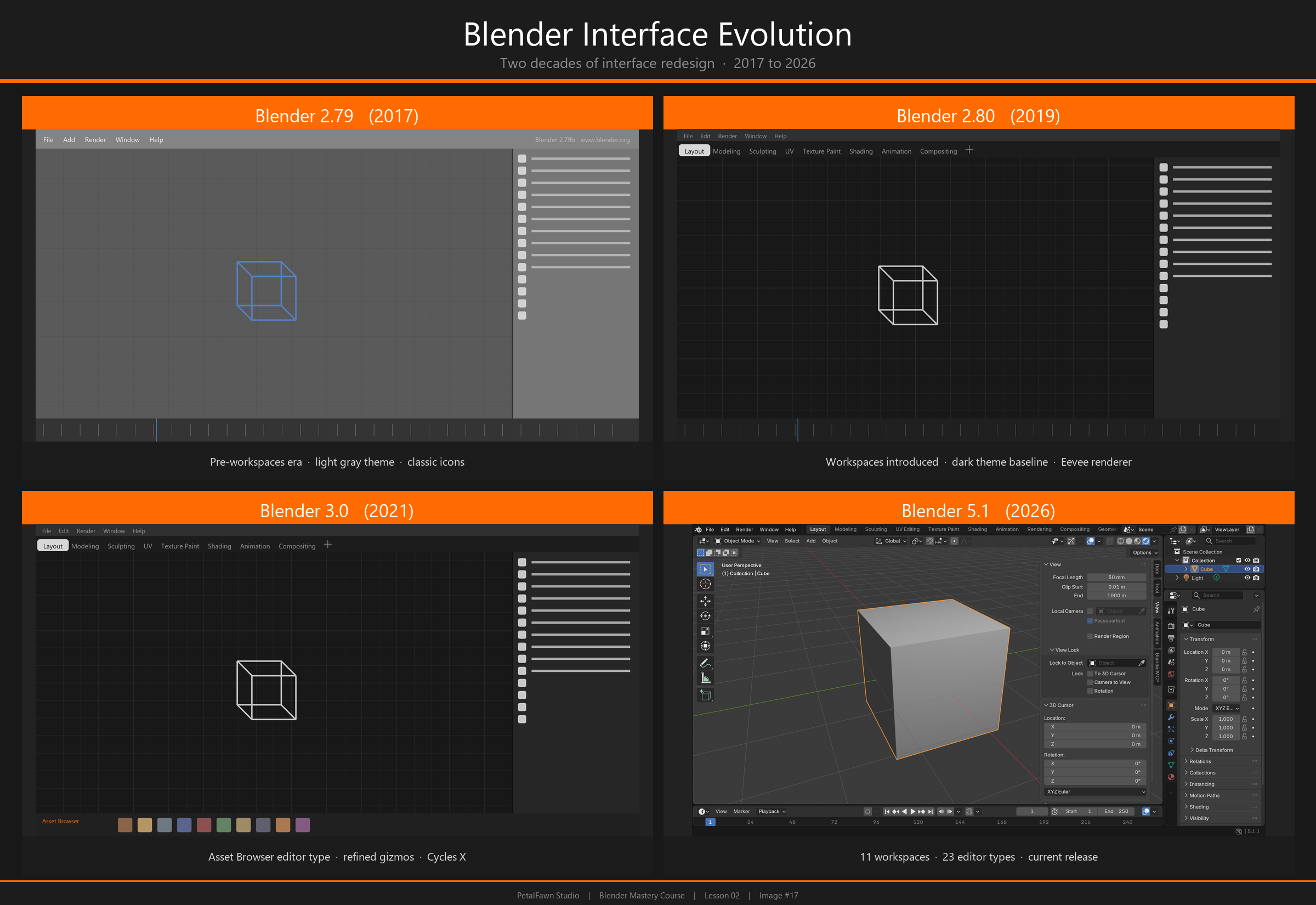Expand the Motion Paths panel
The width and height of the screenshot is (1316, 905).
pyautogui.click(x=1221, y=795)
